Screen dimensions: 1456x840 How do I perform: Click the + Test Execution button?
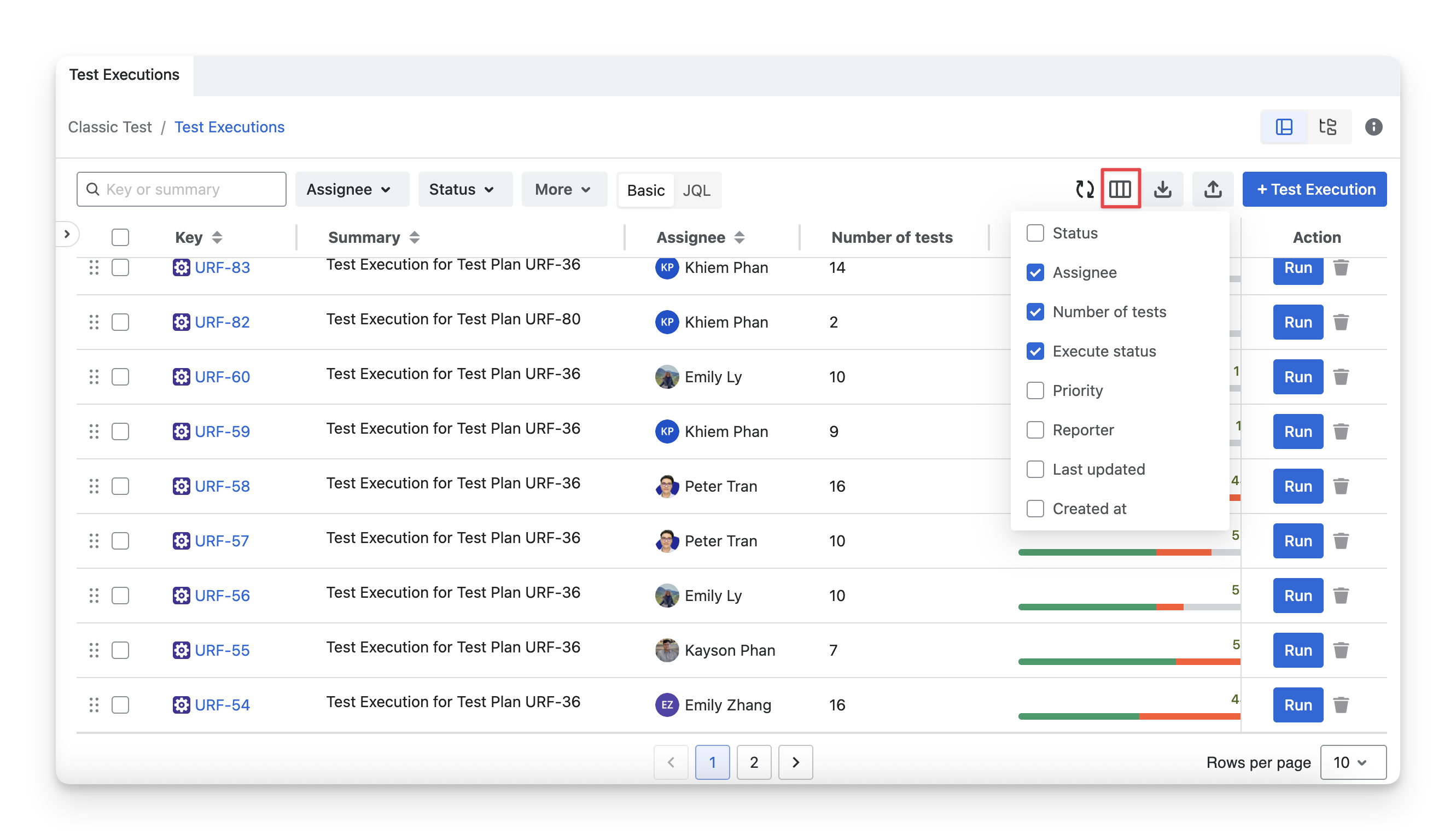(1315, 189)
